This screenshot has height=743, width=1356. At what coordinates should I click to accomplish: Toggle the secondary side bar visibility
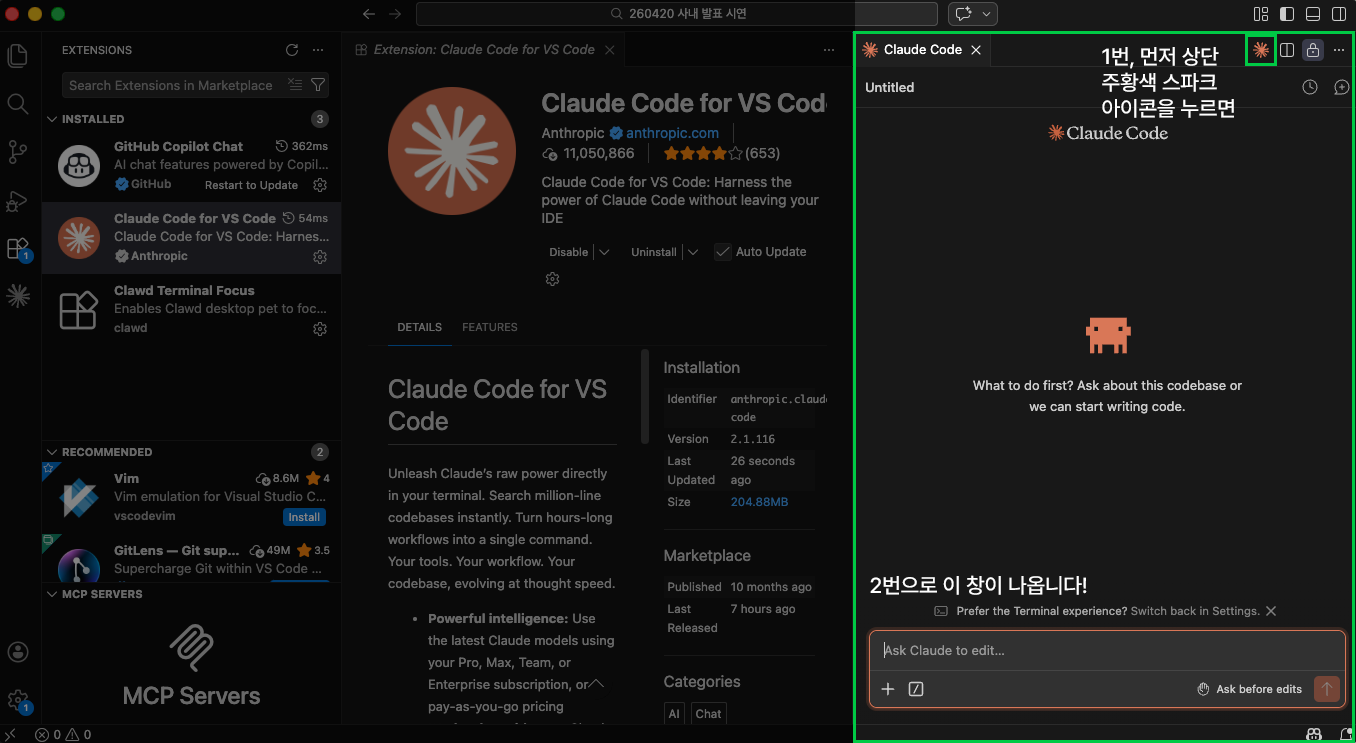click(1339, 14)
